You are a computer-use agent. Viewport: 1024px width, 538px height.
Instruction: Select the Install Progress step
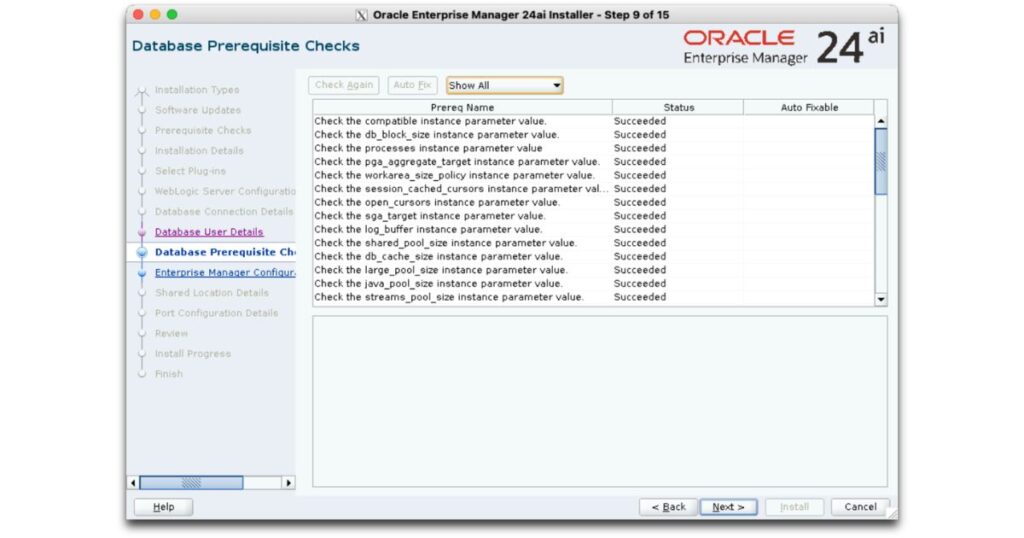(193, 353)
